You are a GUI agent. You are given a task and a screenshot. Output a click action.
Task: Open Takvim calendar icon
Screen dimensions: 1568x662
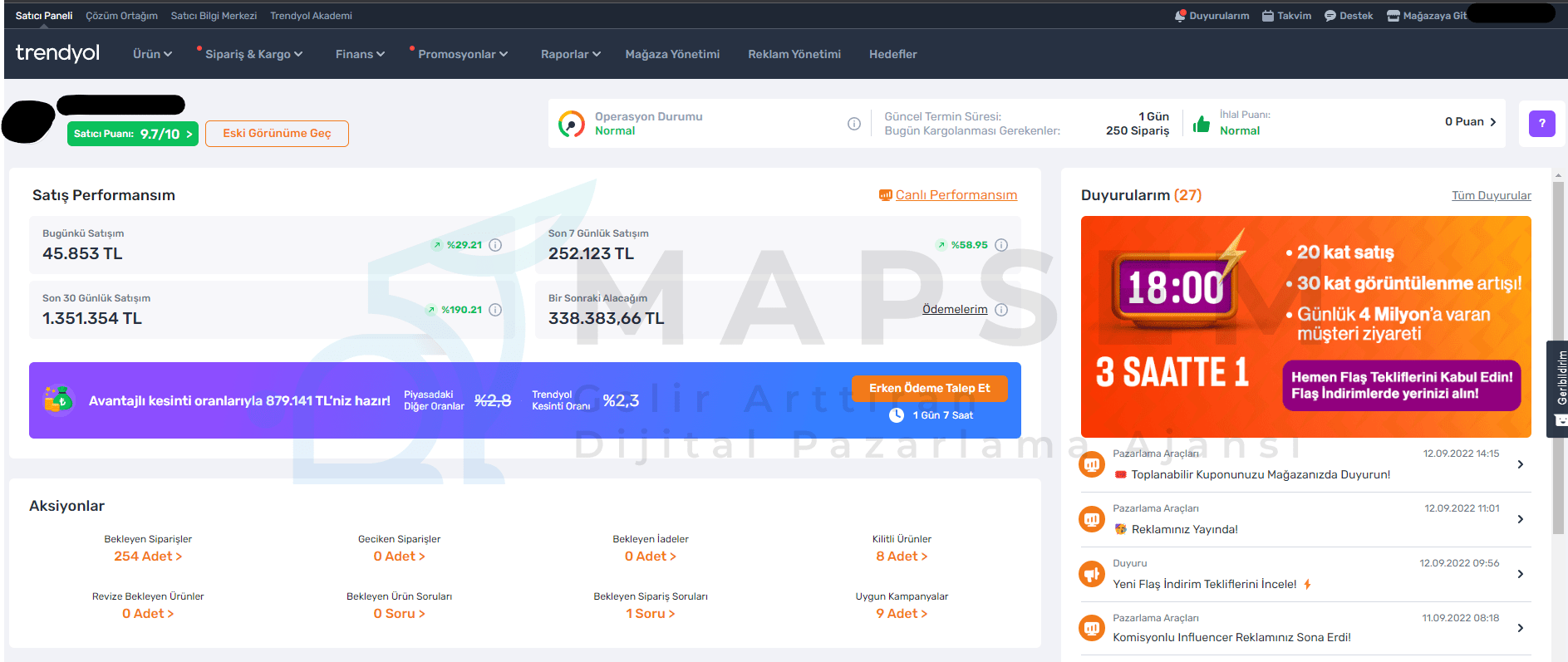pos(1268,16)
